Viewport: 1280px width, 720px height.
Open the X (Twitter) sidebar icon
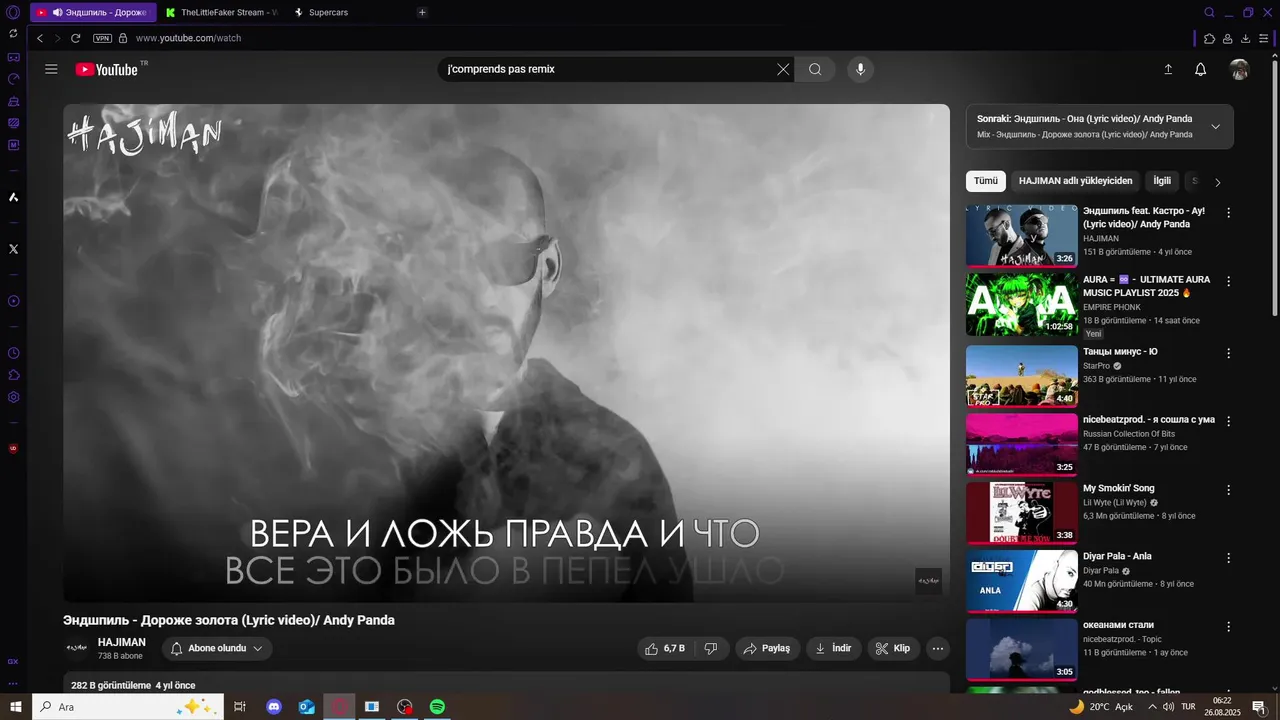13,248
